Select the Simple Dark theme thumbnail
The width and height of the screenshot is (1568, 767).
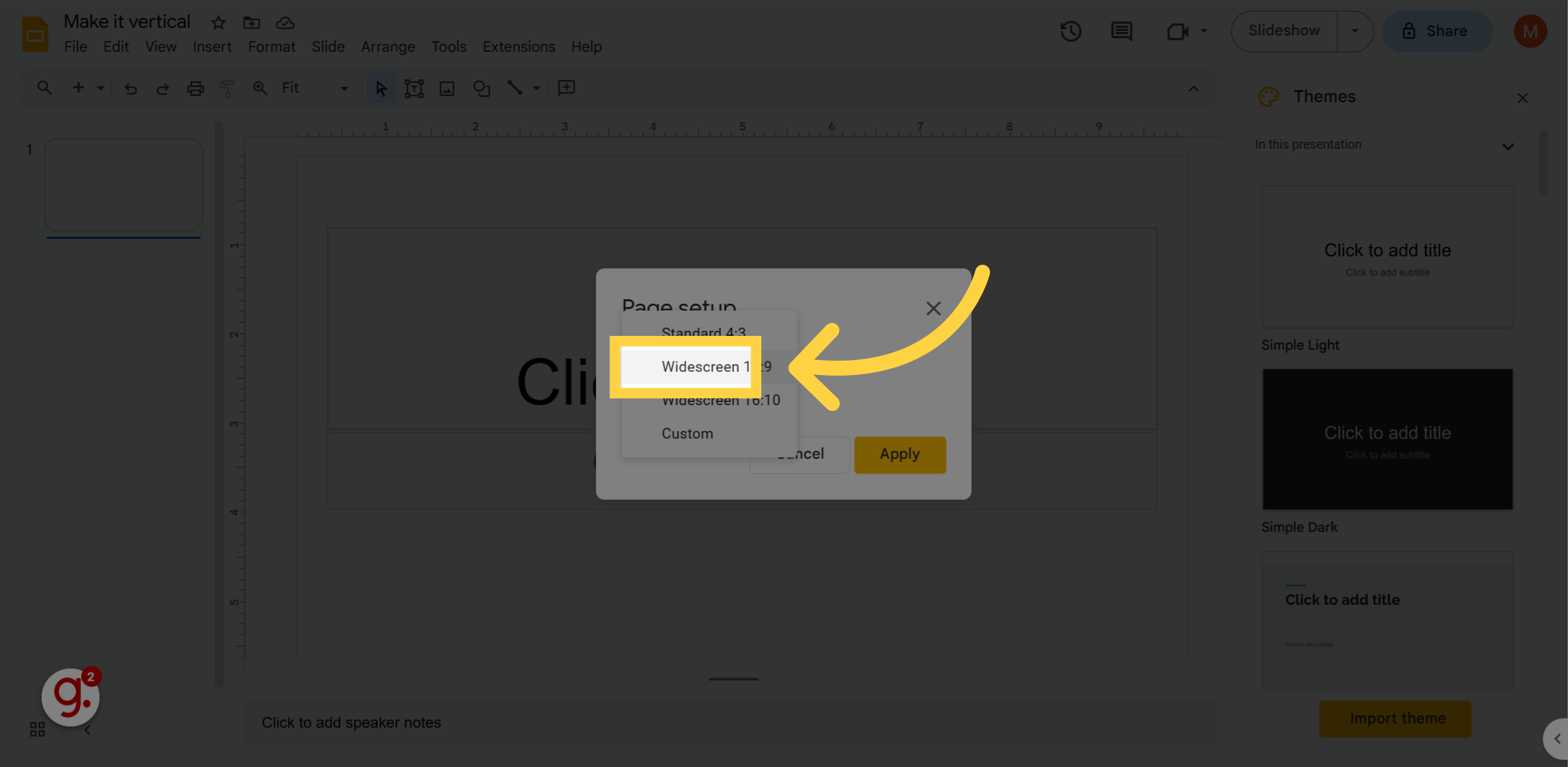(1387, 439)
